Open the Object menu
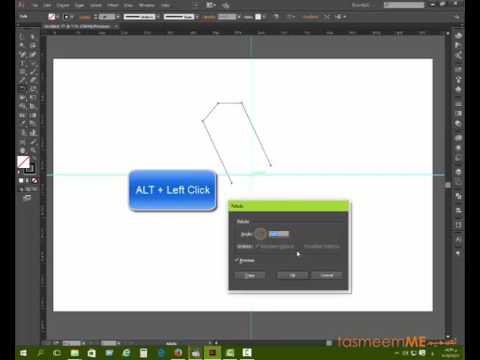This screenshot has height=360, width=480. click(x=62, y=5)
